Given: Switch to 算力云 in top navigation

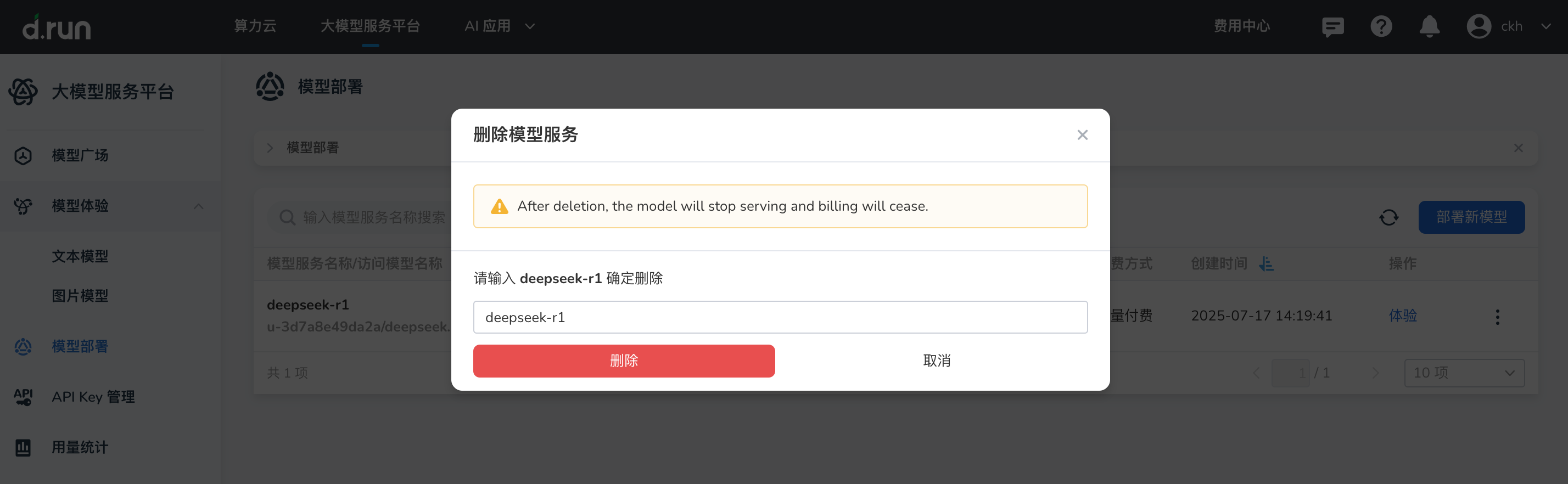Looking at the screenshot, I should (x=255, y=26).
